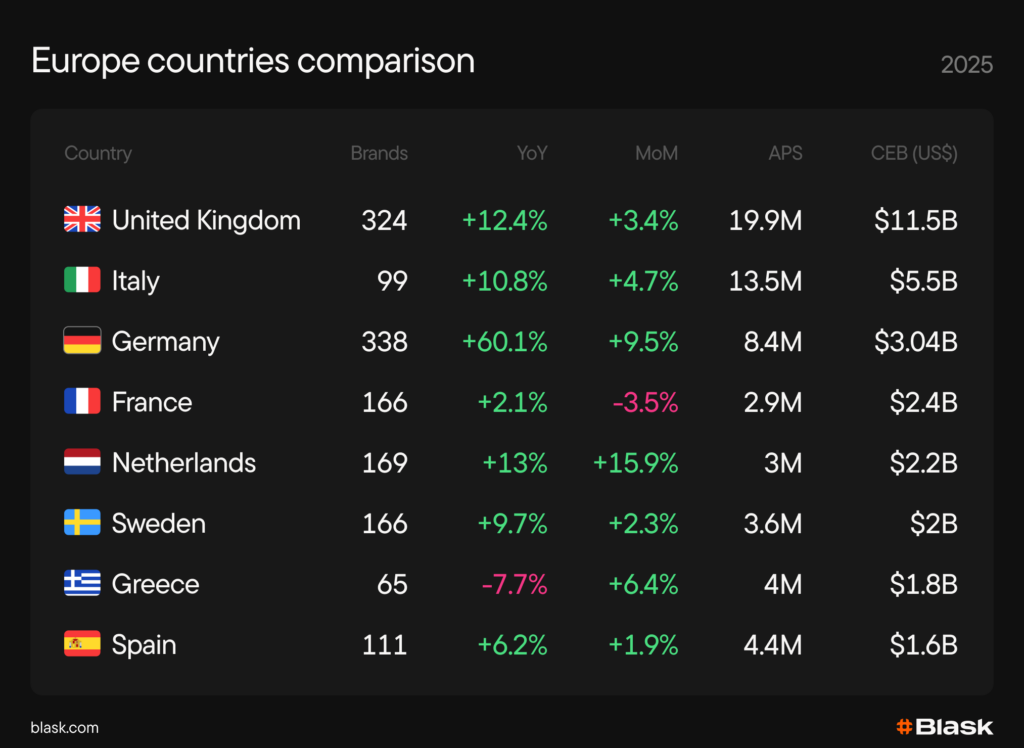Click the United Kingdom flag icon

(x=82, y=220)
